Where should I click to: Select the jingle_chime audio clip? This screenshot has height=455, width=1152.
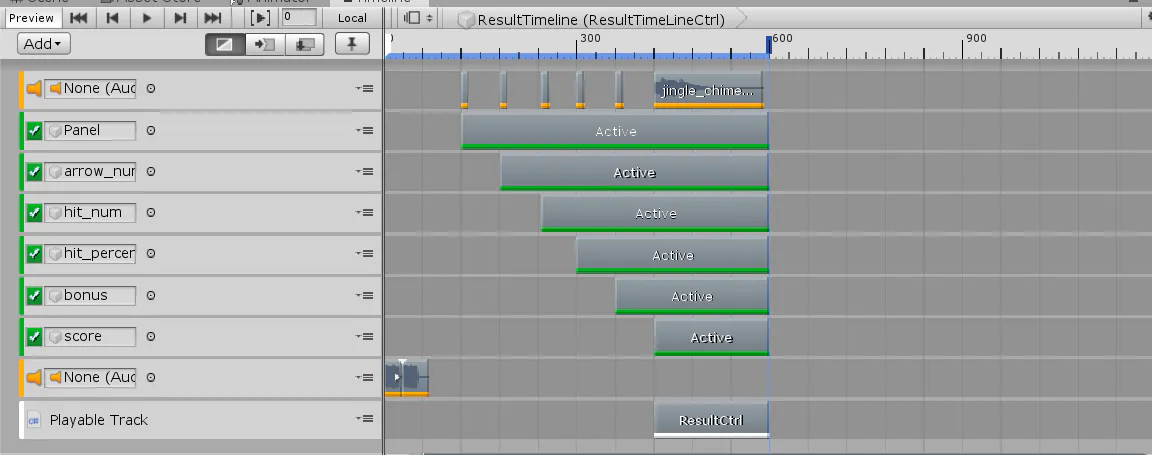click(708, 90)
